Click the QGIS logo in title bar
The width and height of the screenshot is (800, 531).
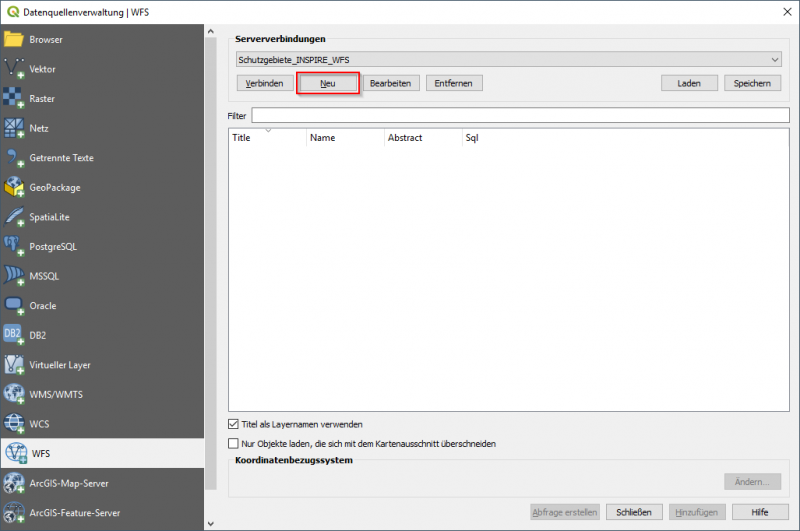click(x=13, y=12)
